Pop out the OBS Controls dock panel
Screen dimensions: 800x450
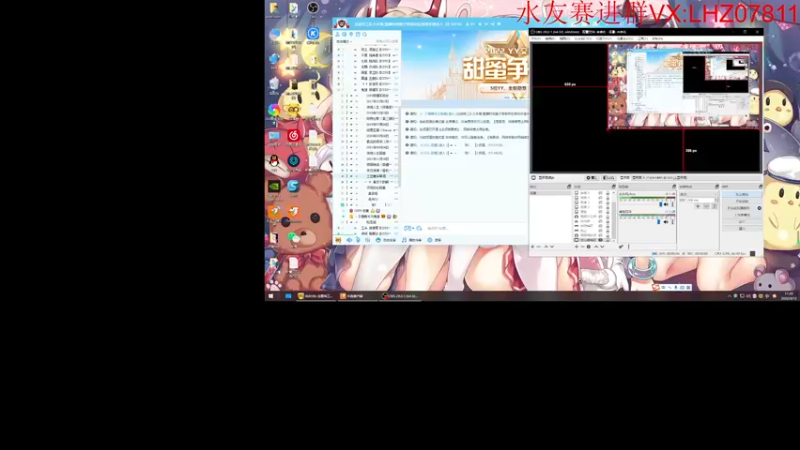(761, 187)
